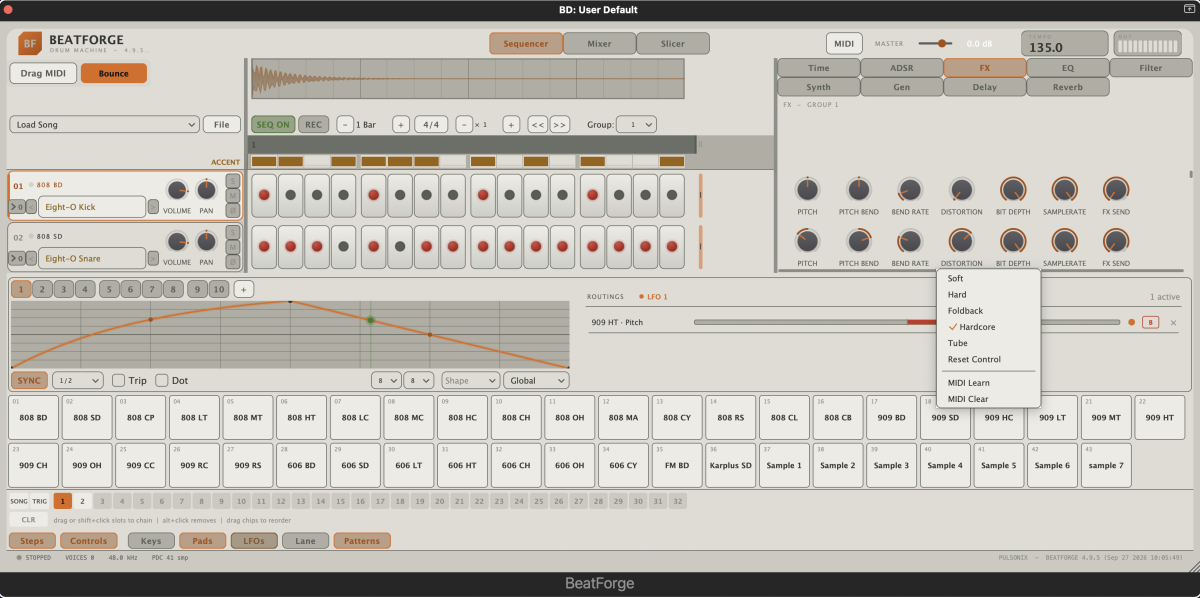Click the Drag MIDI button

(43, 73)
